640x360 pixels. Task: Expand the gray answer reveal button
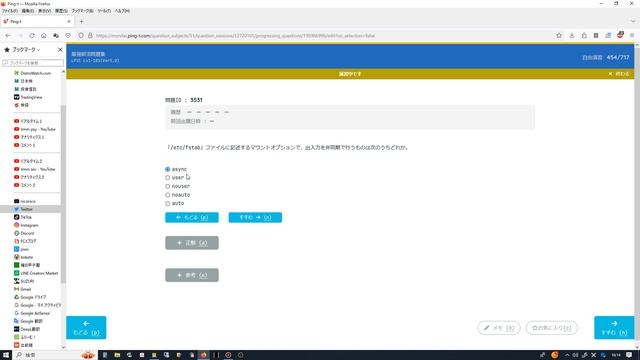pyautogui.click(x=192, y=243)
